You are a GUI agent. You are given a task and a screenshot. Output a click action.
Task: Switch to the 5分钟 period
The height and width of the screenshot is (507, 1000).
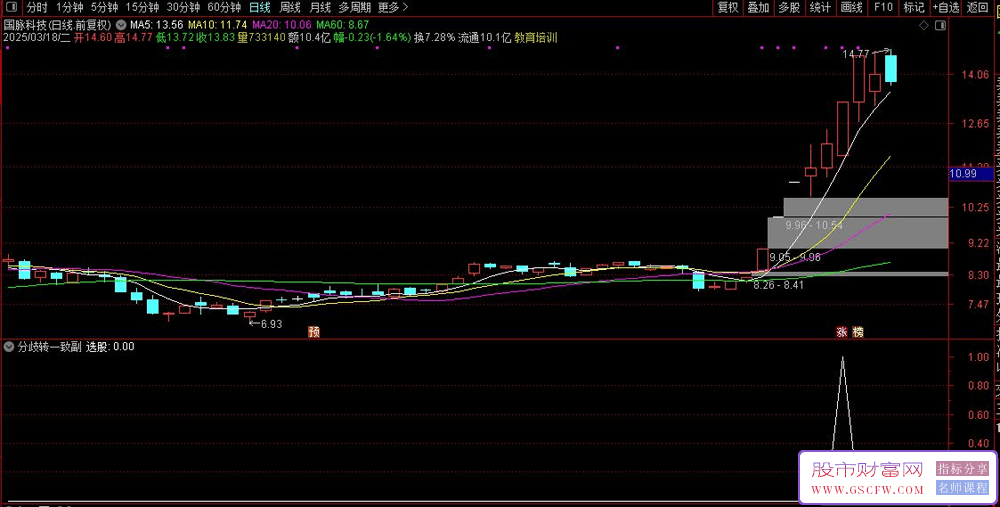tap(104, 8)
